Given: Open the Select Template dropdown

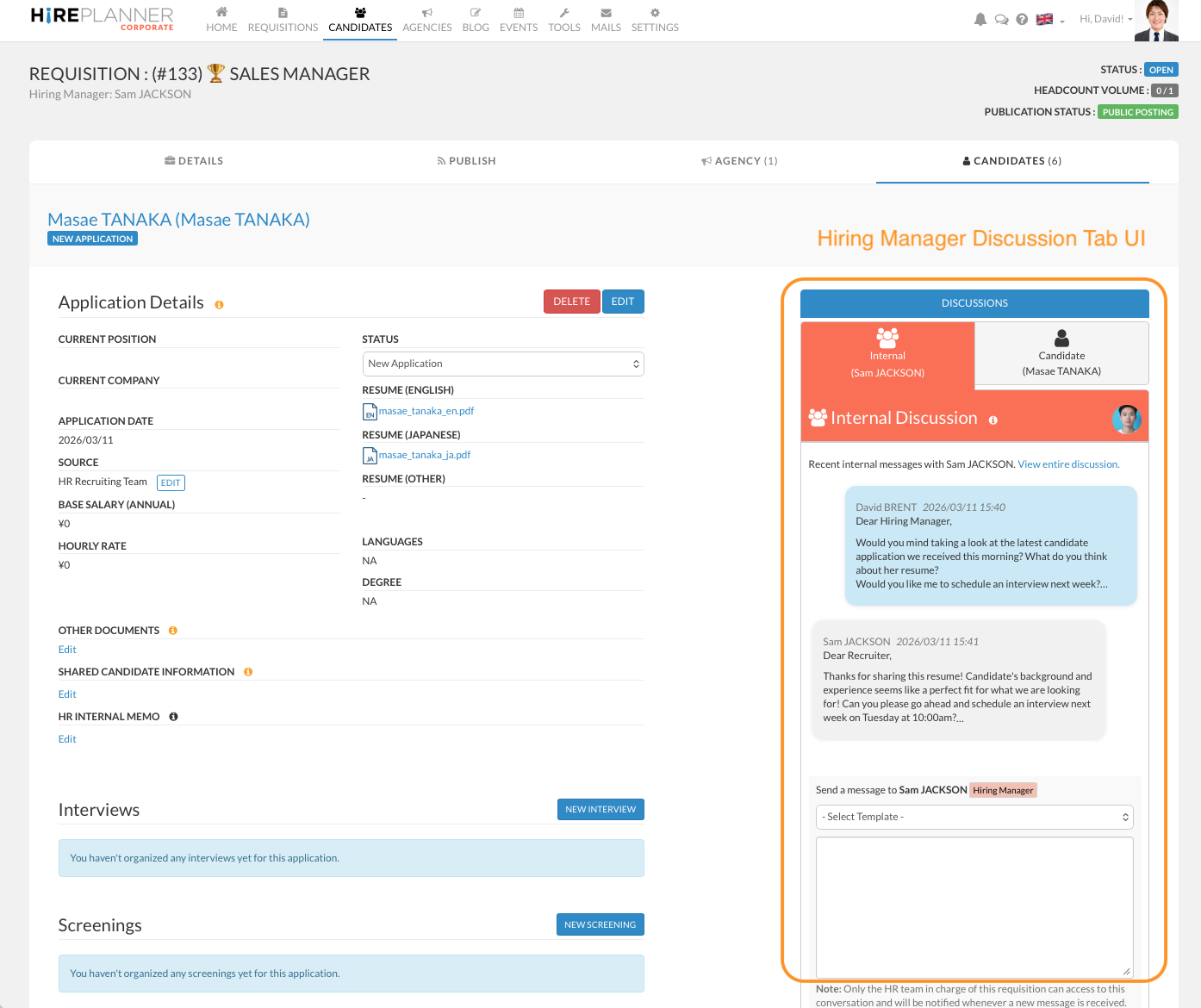Looking at the screenshot, I should (974, 817).
